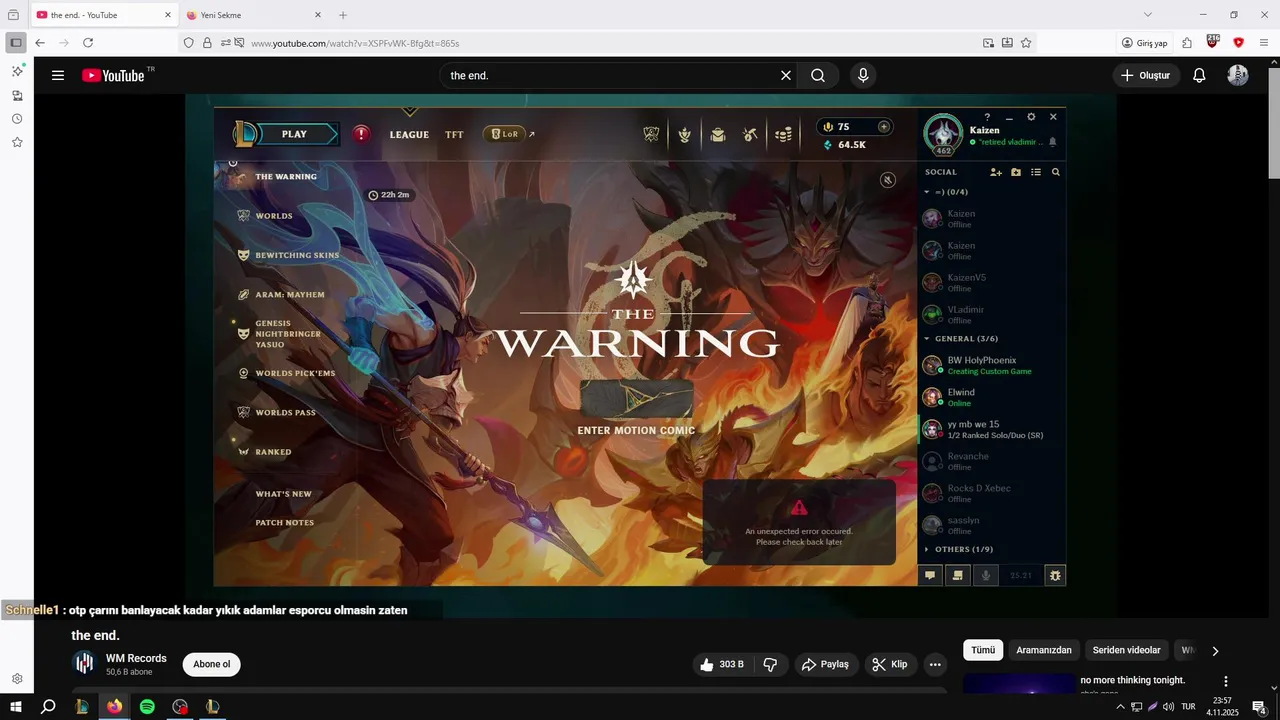1280x720 pixels.
Task: Open the Store coins icon in League client
Action: click(783, 135)
